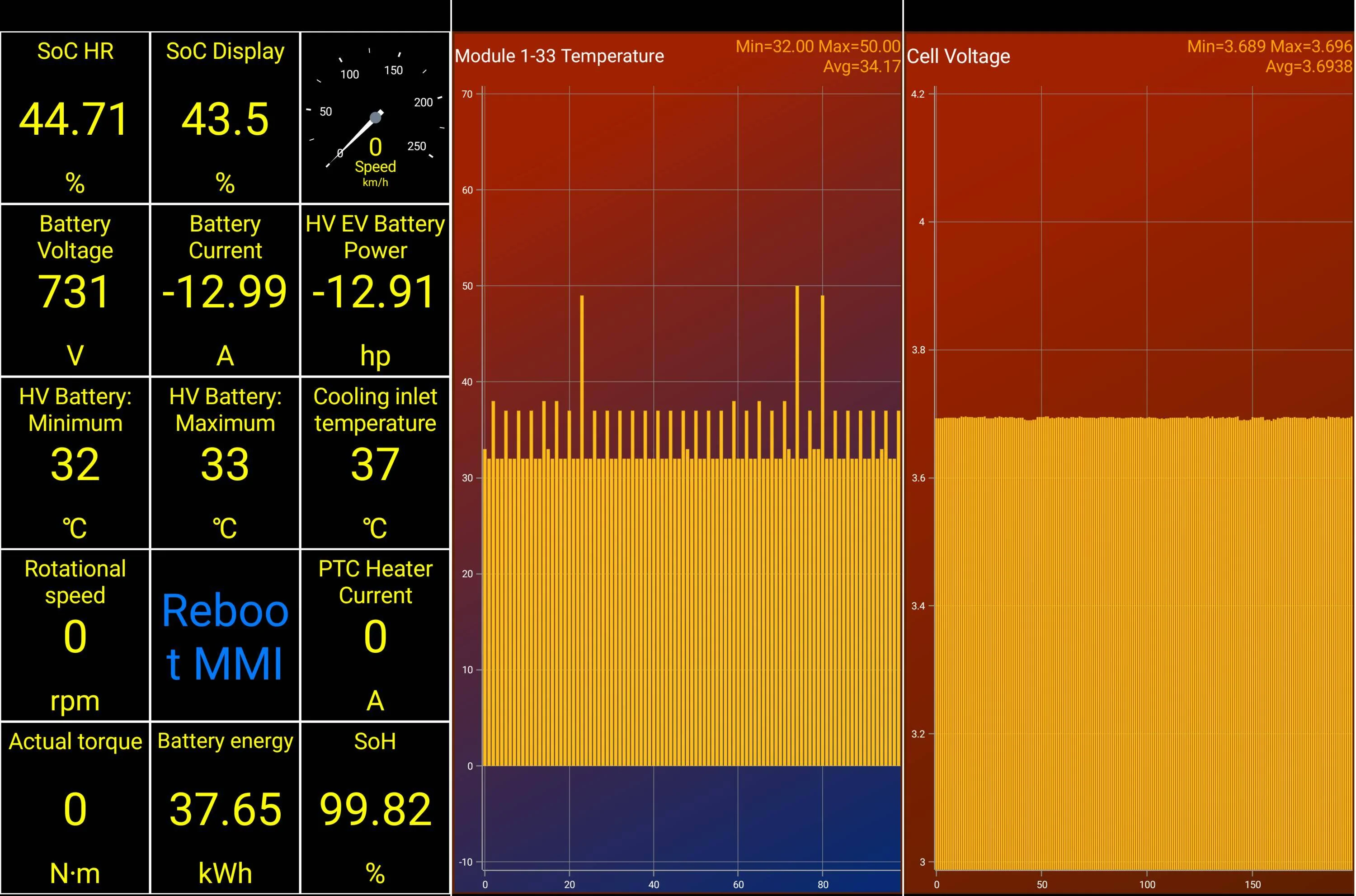Select the SoC Display tile

225,118
